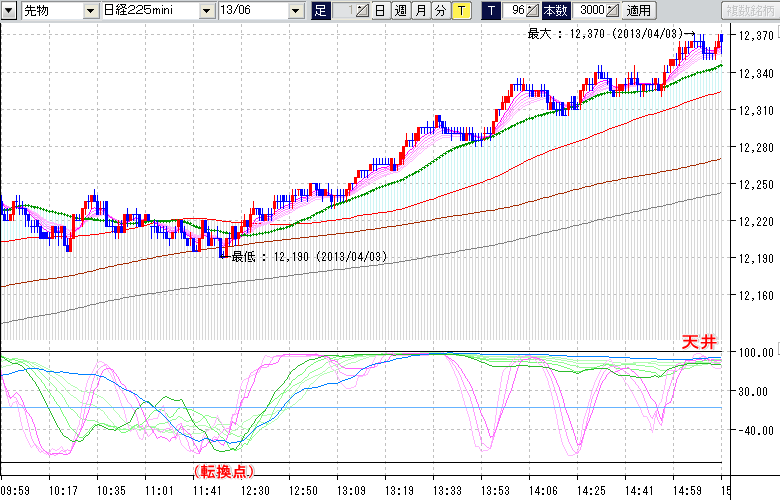Expand the 13/06 contract month dropdown

point(295,11)
